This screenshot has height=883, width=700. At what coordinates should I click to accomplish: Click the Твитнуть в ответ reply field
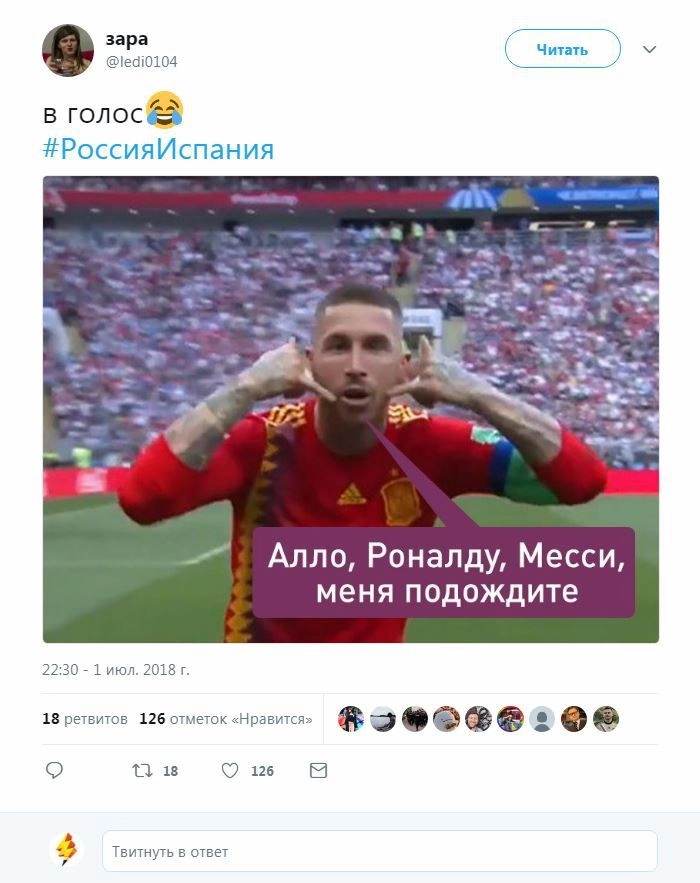[x=380, y=851]
